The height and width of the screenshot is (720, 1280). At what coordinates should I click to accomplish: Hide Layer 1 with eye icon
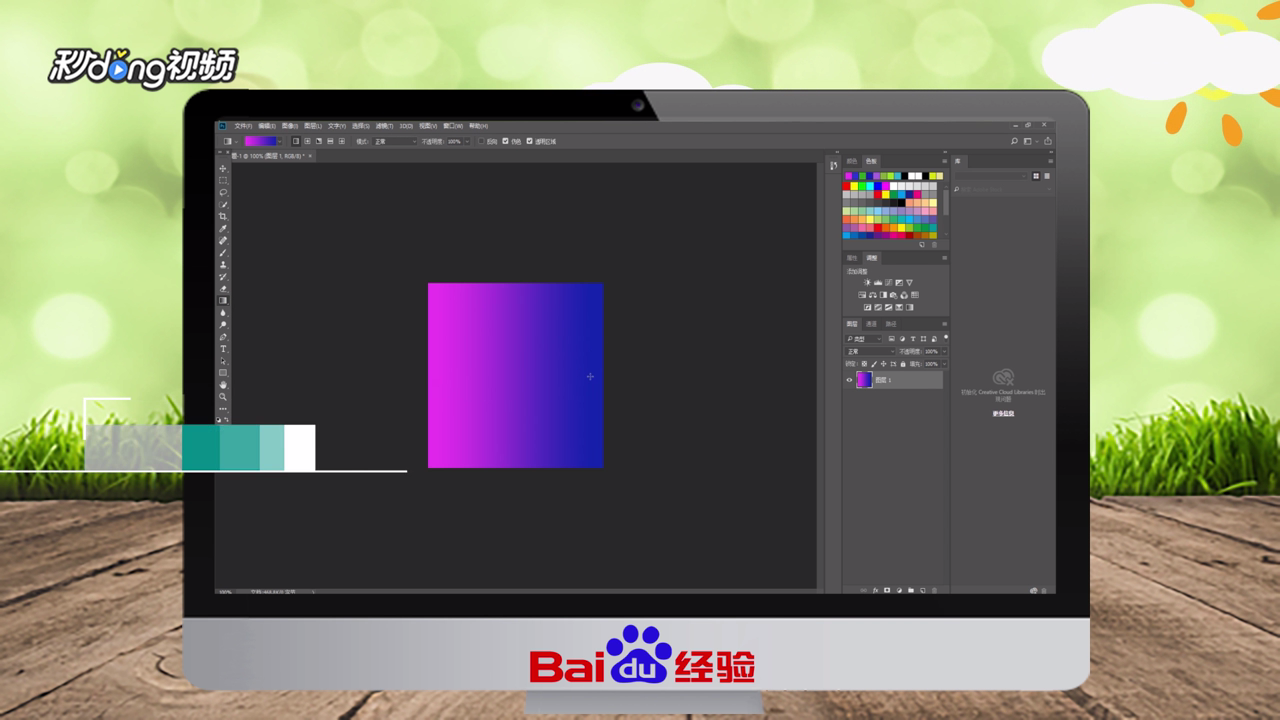(x=849, y=380)
